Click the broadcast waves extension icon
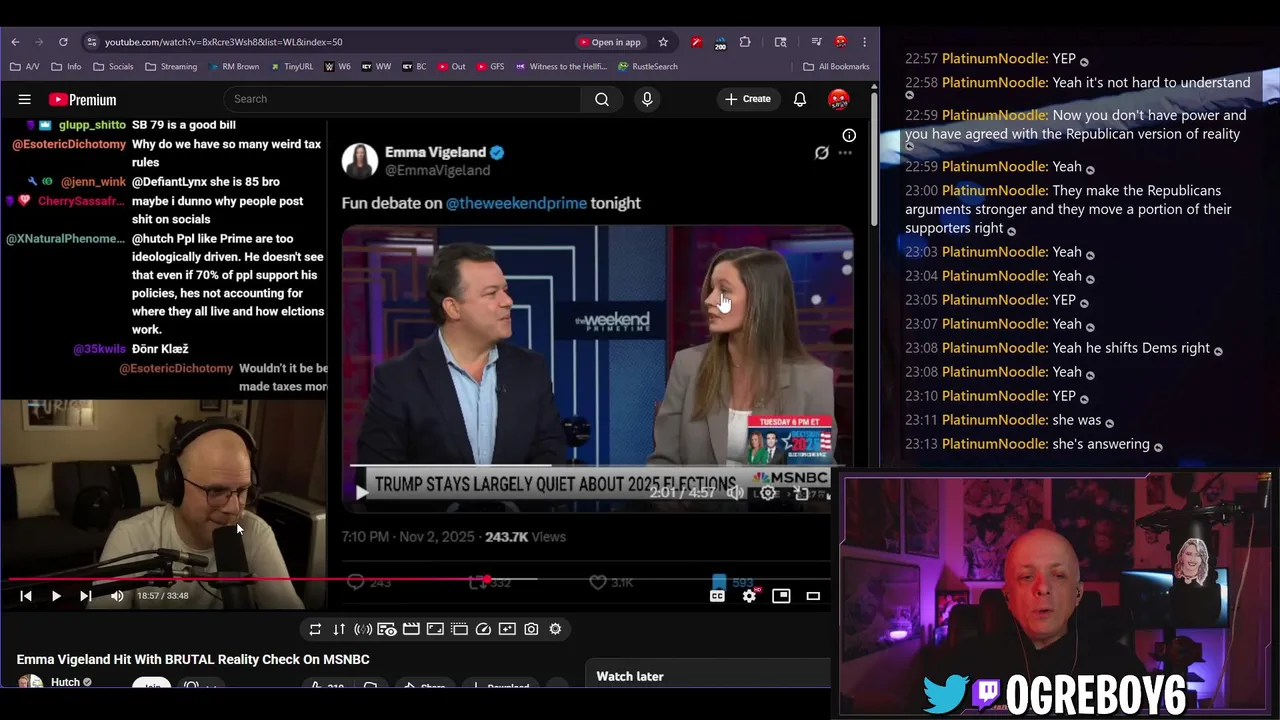The height and width of the screenshot is (720, 1280). point(363,629)
